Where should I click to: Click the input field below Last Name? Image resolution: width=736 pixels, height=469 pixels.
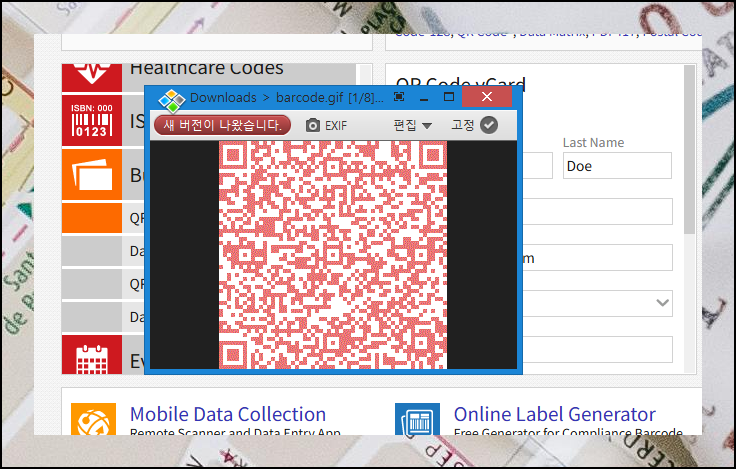[597, 211]
